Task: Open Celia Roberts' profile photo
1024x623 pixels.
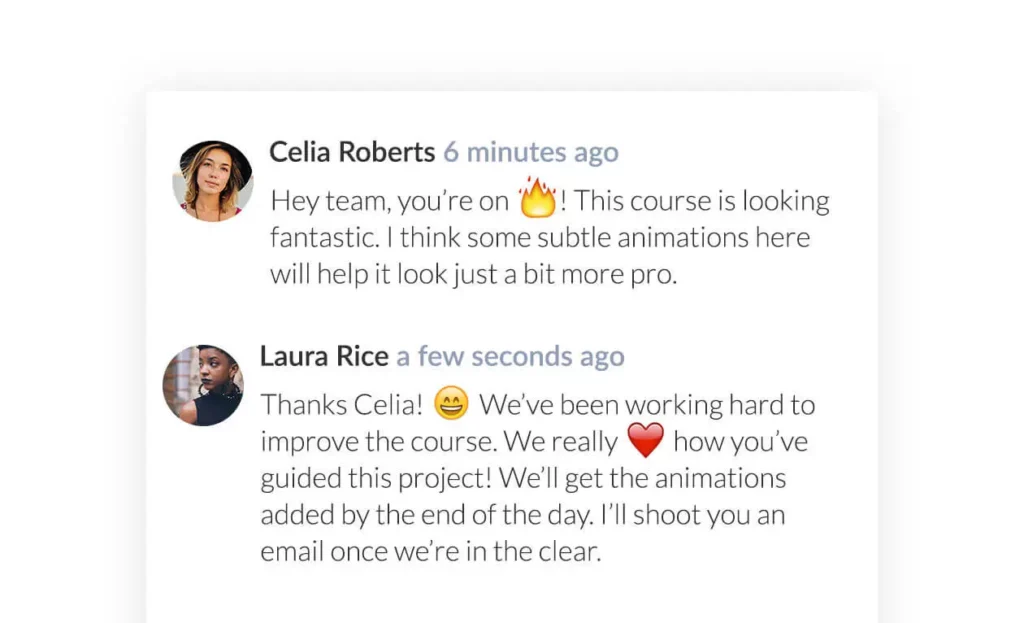Action: click(x=213, y=181)
